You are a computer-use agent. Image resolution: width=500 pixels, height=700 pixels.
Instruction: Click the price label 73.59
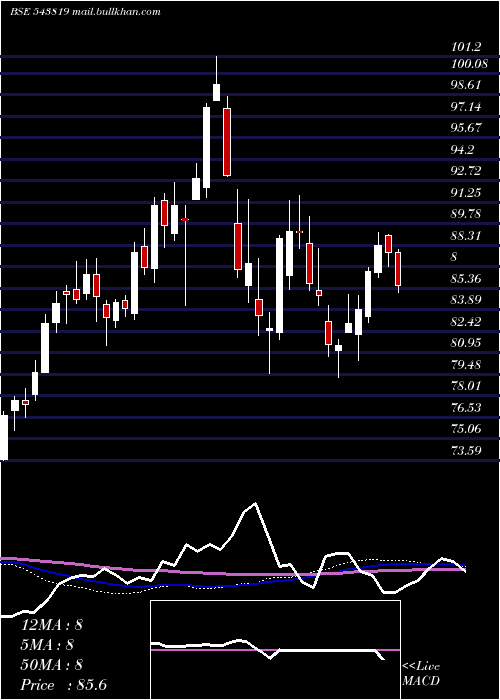tap(466, 450)
